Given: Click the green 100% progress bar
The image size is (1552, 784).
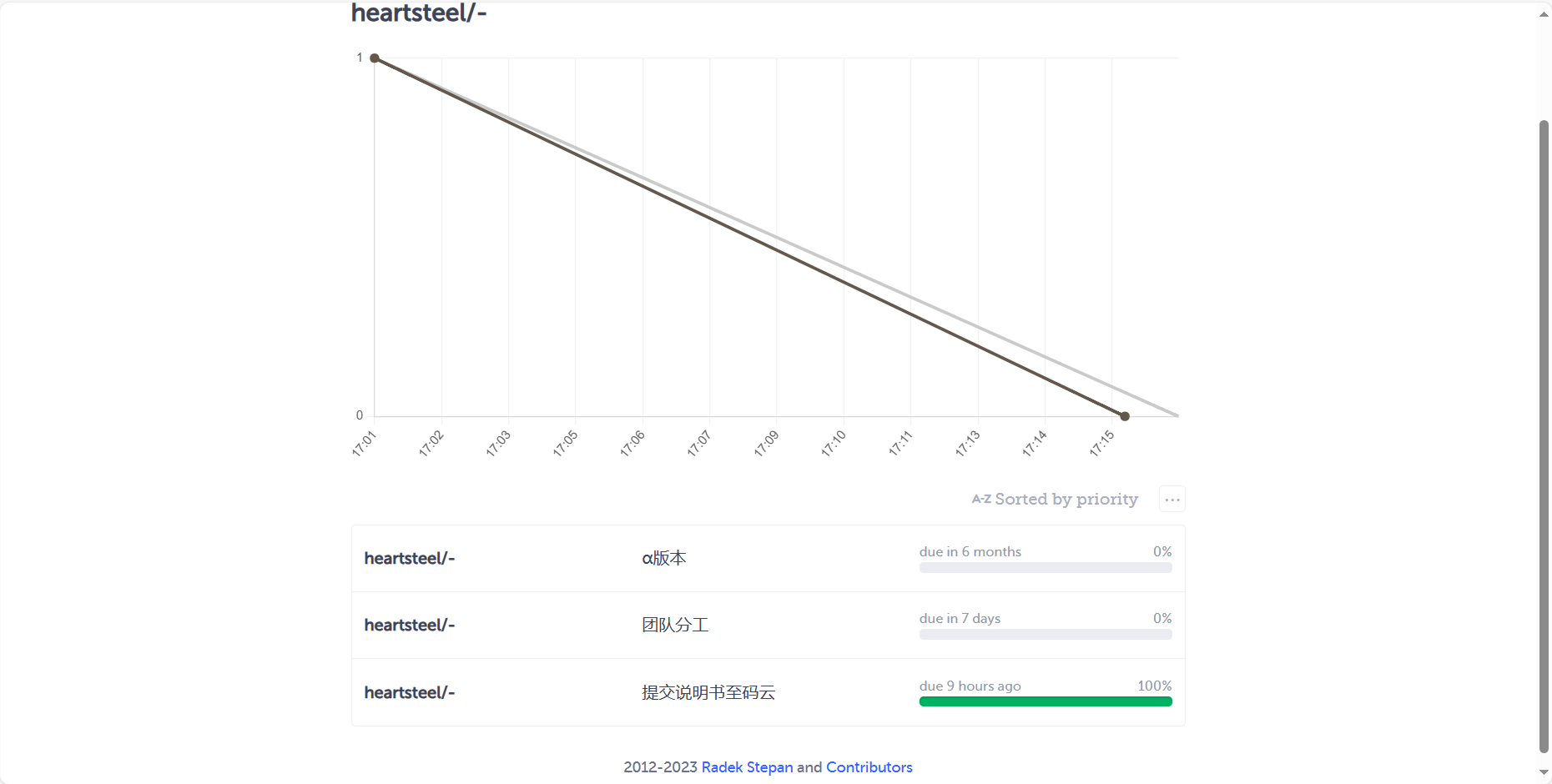Looking at the screenshot, I should tap(1046, 701).
